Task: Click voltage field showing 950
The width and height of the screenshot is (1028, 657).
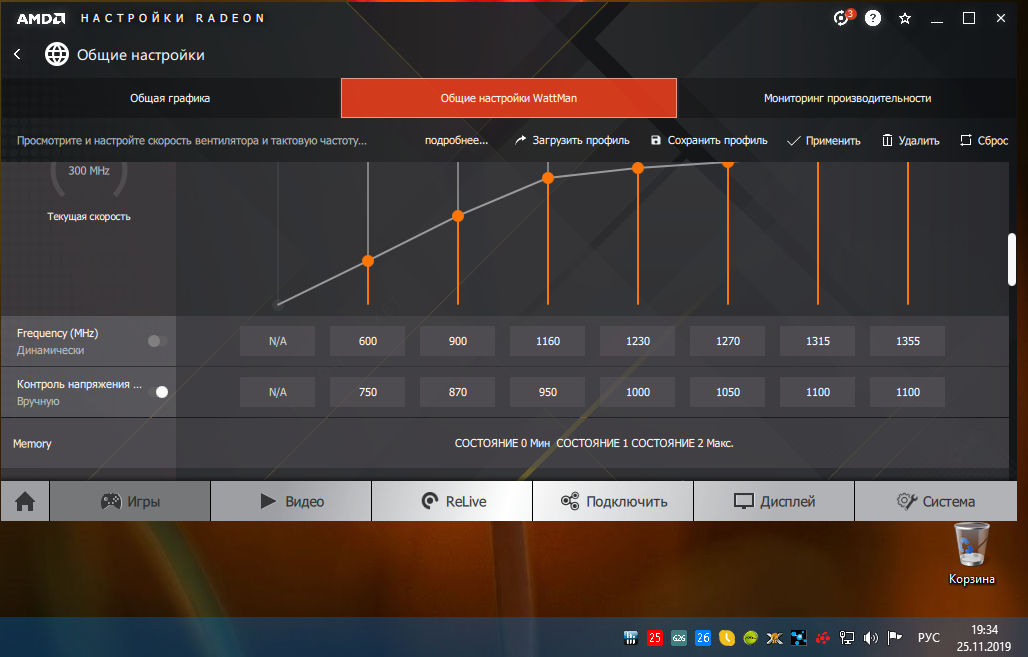Action: [x=548, y=392]
